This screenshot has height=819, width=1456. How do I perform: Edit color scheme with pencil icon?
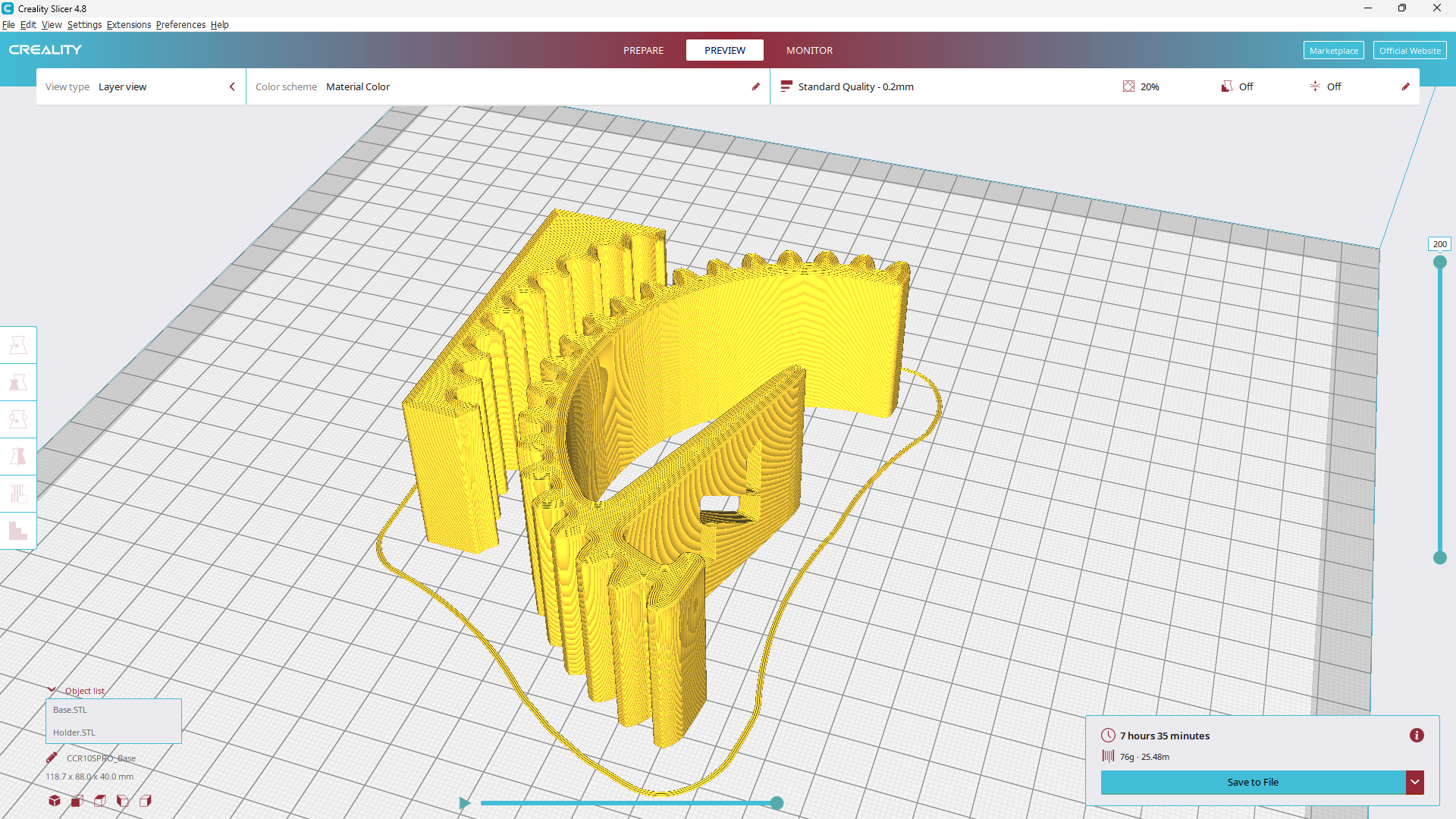click(x=755, y=86)
